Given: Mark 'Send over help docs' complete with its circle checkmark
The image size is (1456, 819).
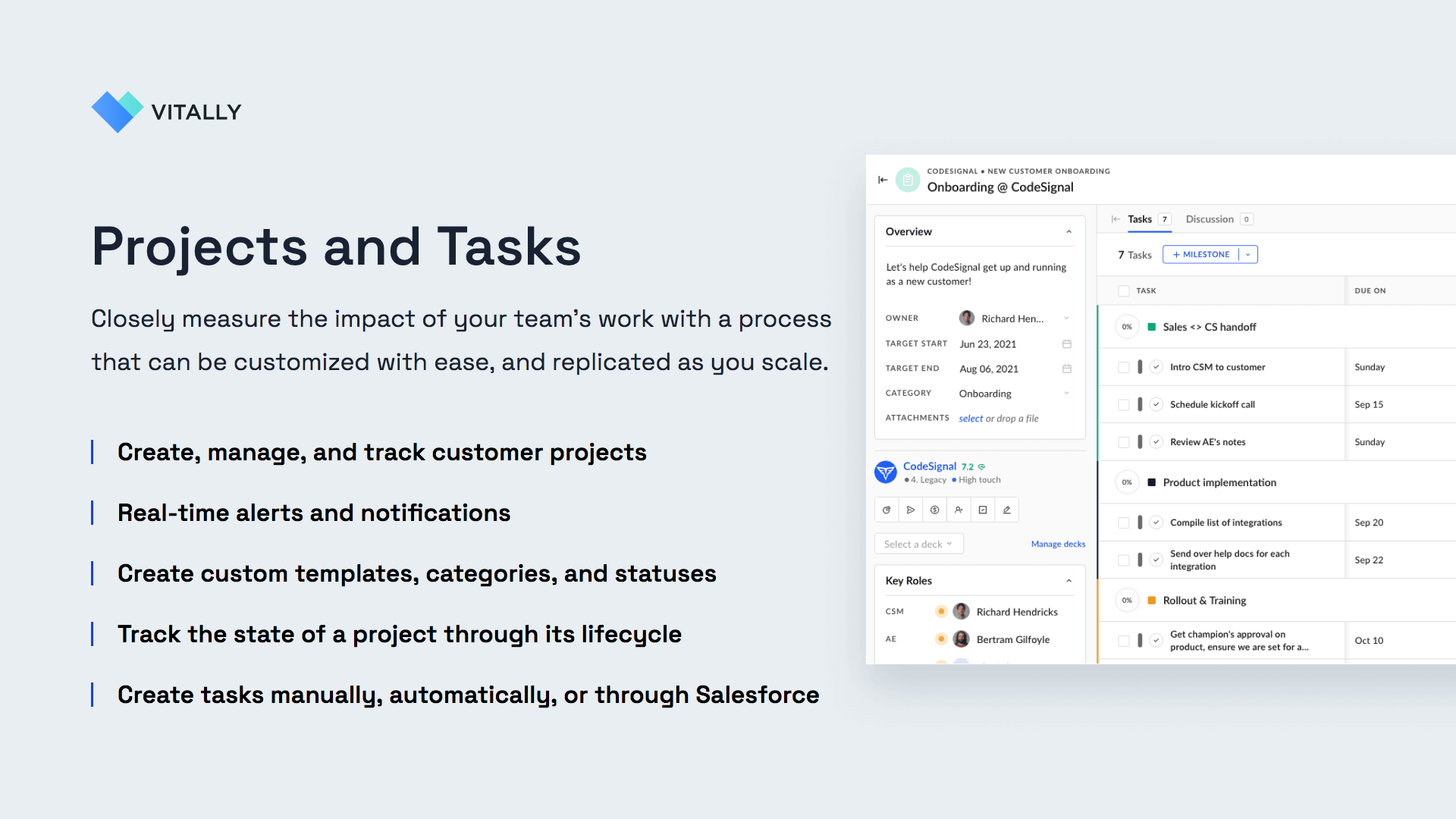Looking at the screenshot, I should pos(1156,560).
